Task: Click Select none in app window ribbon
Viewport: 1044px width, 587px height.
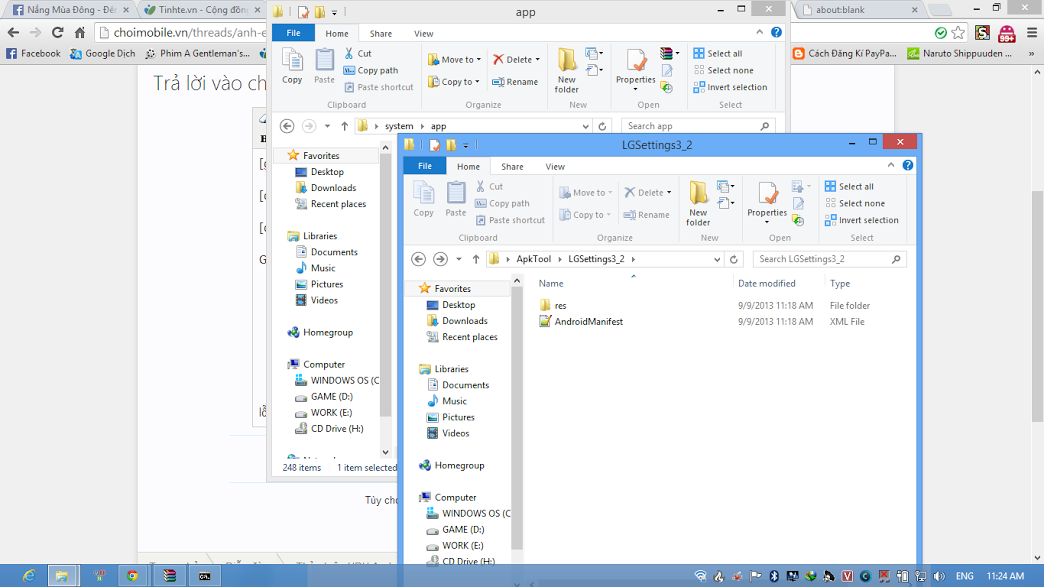Action: (x=723, y=70)
